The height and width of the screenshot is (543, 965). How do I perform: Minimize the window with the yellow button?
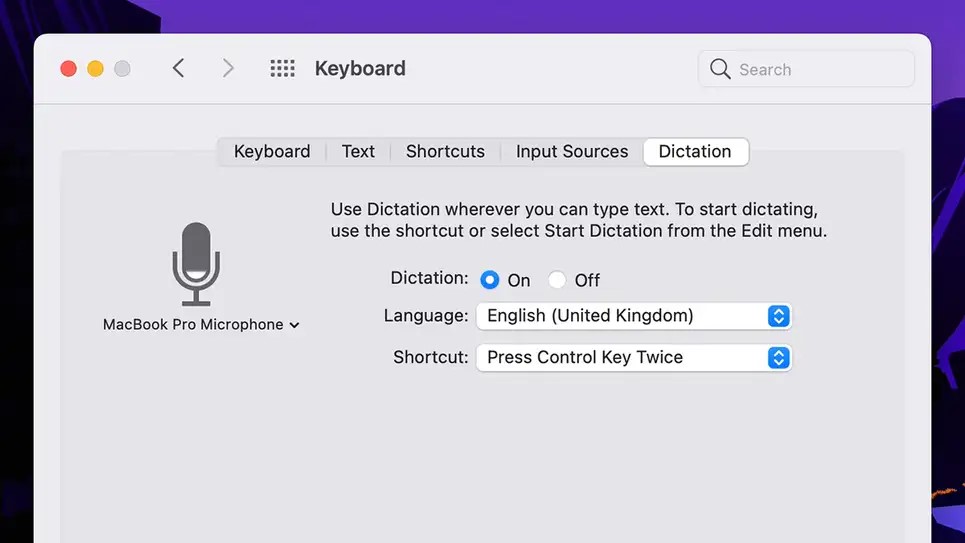click(95, 68)
